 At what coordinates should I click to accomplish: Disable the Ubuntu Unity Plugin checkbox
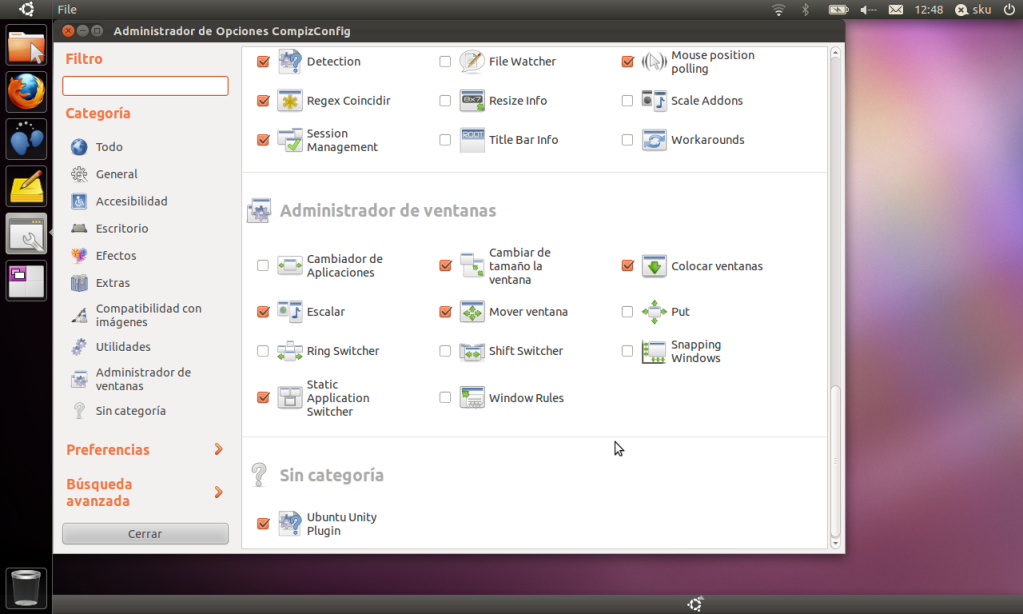263,523
